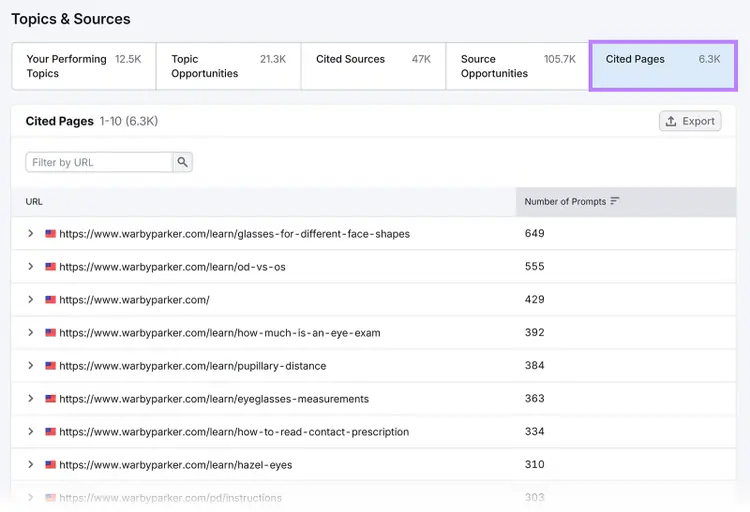
Task: Expand the pupillary-distance row
Action: (x=31, y=366)
